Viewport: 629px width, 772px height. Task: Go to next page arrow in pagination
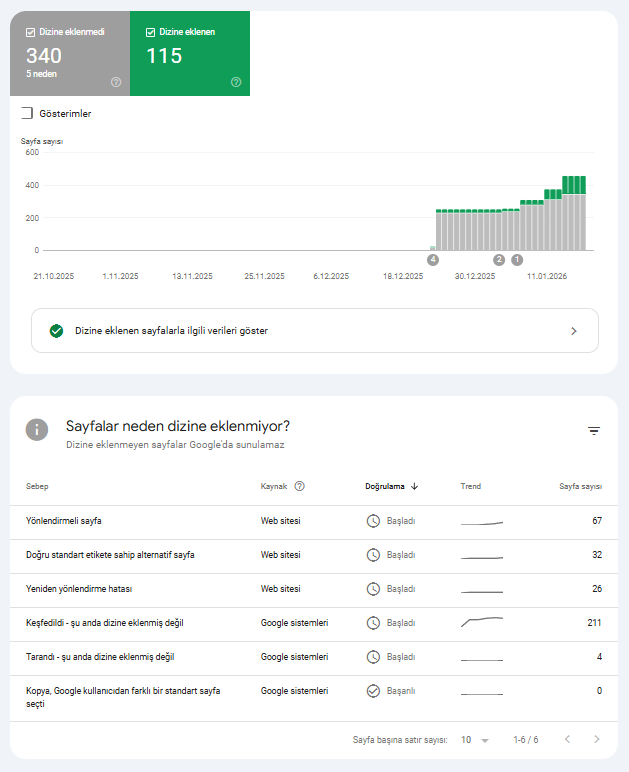(597, 739)
